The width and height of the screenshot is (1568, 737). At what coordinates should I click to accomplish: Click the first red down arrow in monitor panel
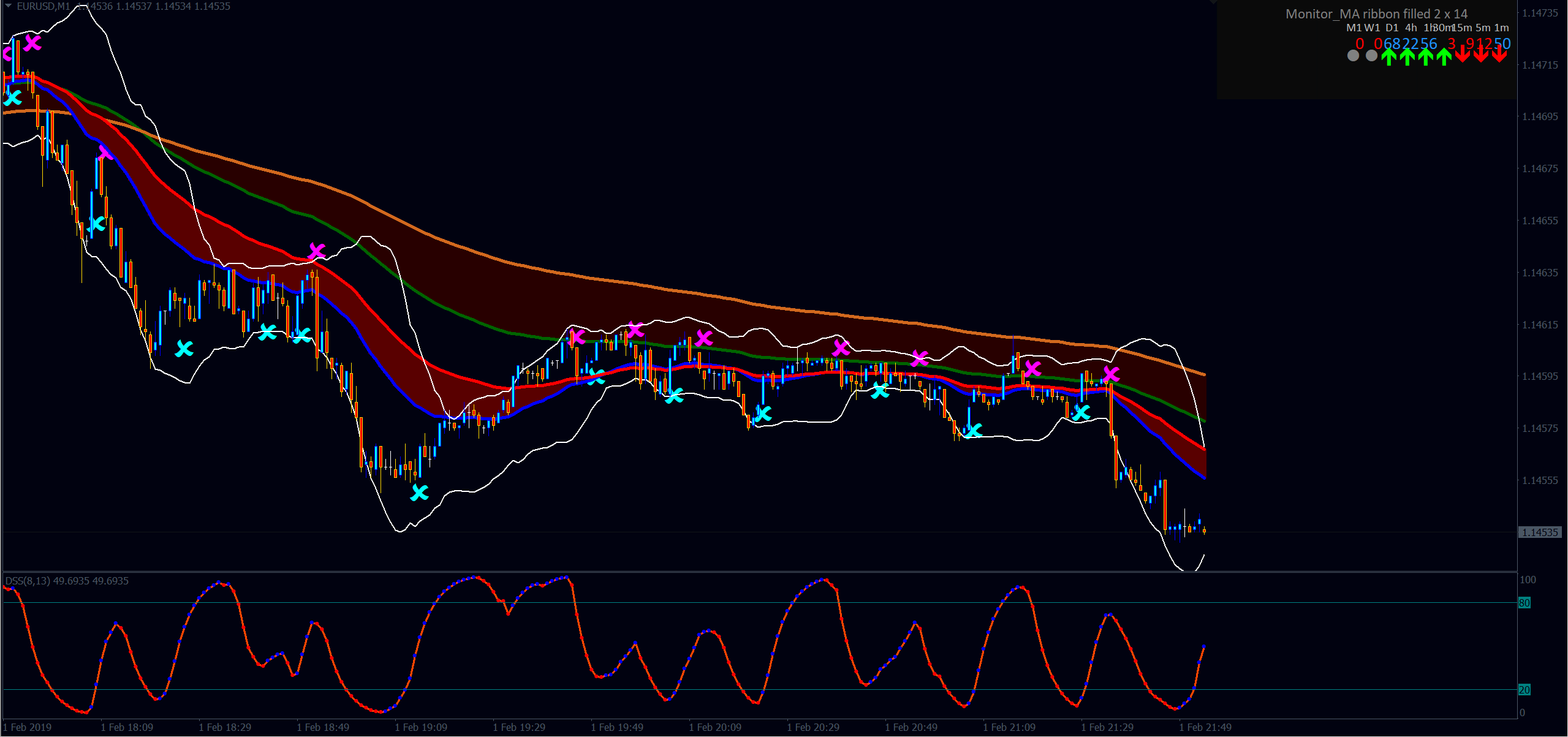pyautogui.click(x=1463, y=55)
